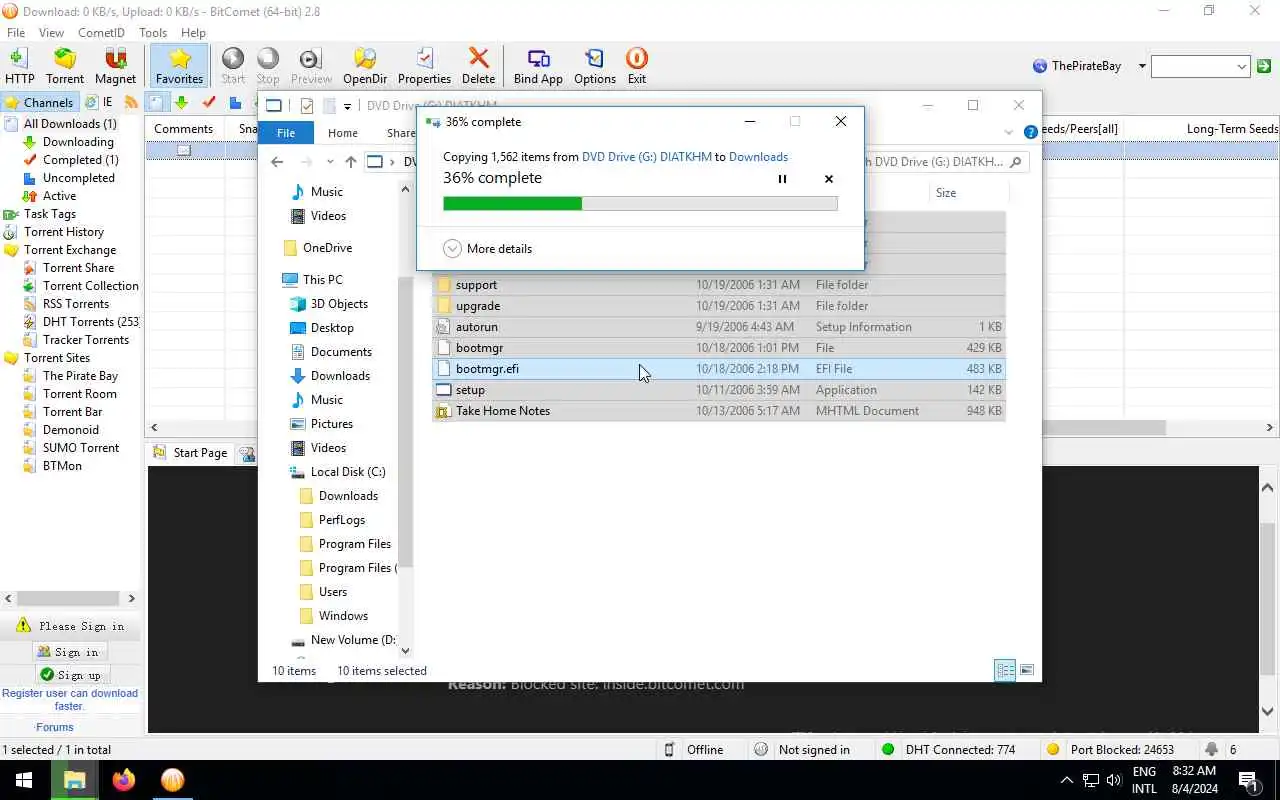Click the Explorer Help question mark icon
This screenshot has height=800, width=1280.
click(x=1031, y=132)
